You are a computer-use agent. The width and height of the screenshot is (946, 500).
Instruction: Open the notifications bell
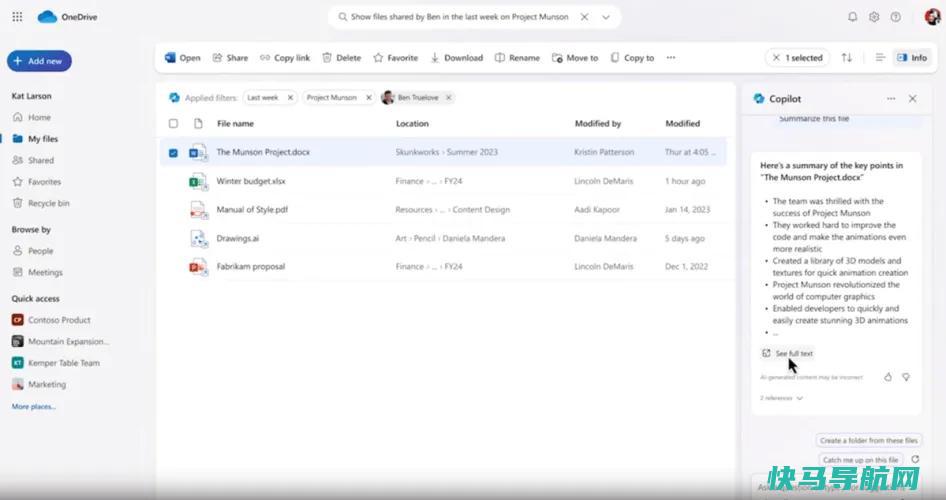(852, 17)
